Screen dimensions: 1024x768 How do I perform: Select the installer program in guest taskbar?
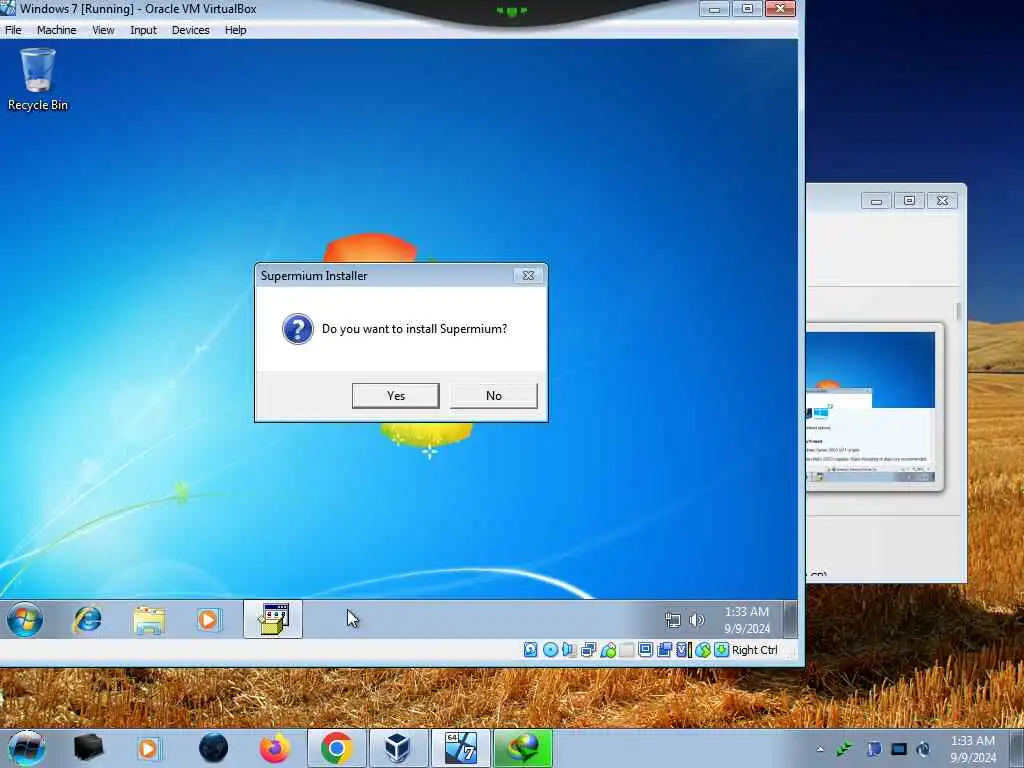coord(273,619)
